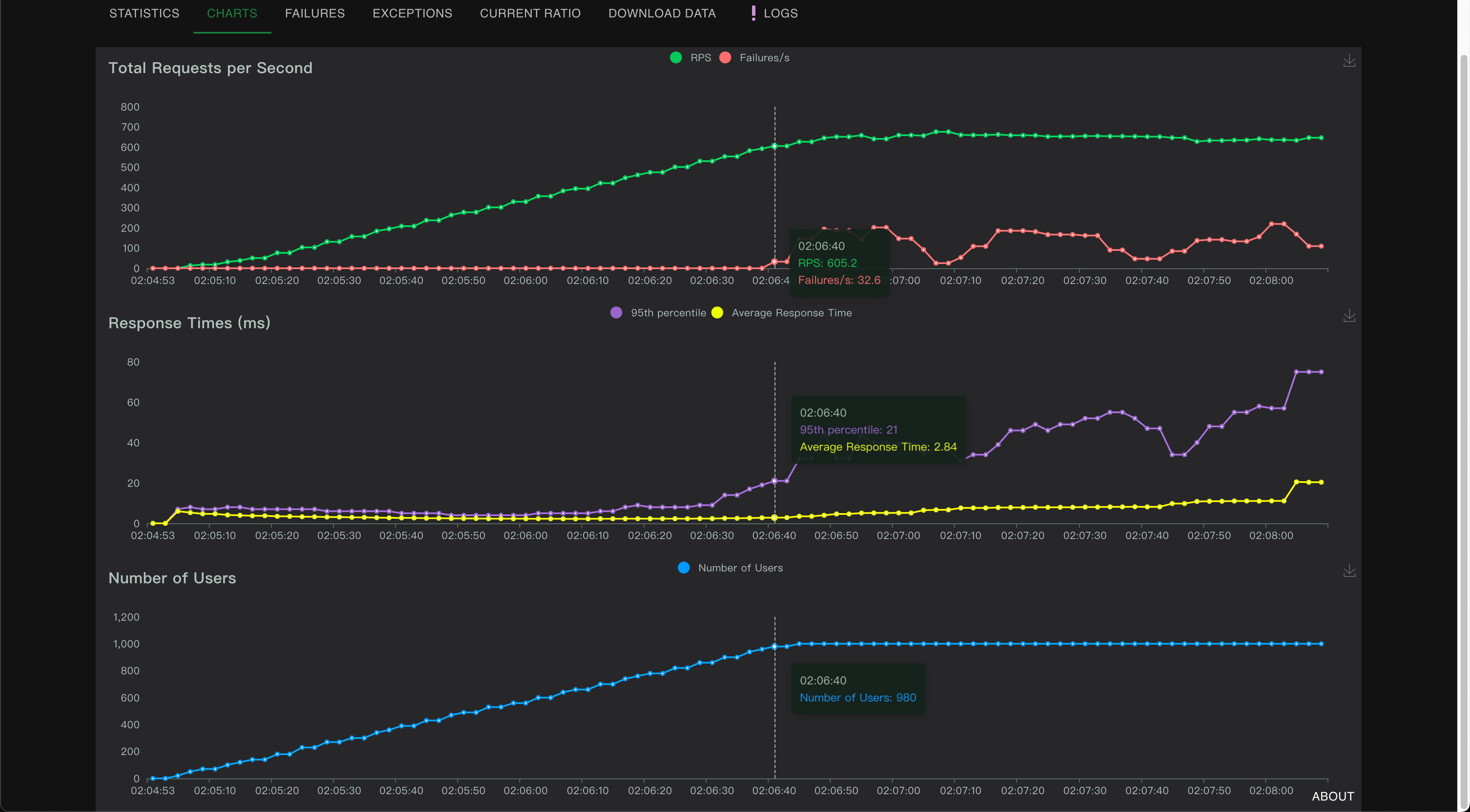This screenshot has width=1470, height=812.
Task: Open the About link
Action: (x=1333, y=796)
